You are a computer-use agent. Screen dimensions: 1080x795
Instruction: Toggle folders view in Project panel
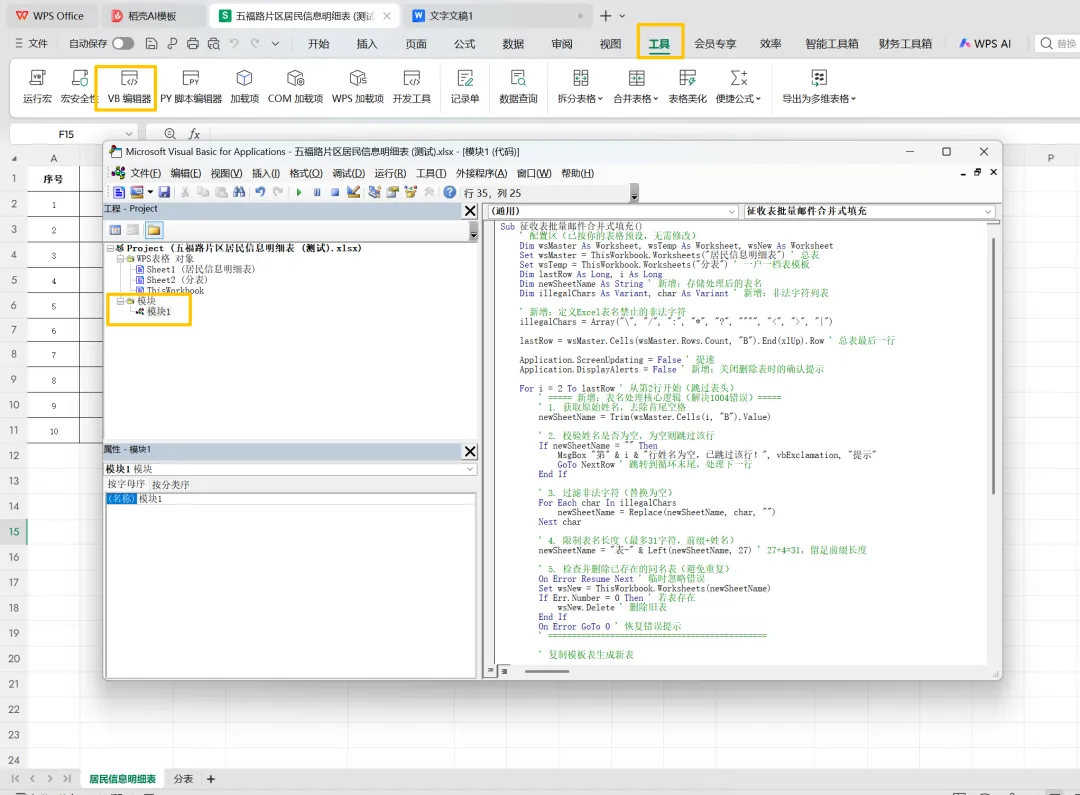click(x=154, y=230)
